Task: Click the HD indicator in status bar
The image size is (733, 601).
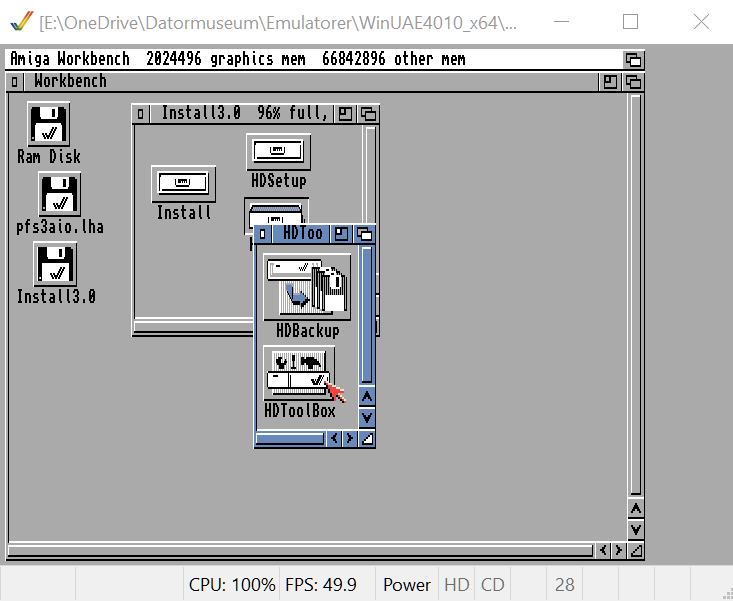Action: [x=456, y=585]
